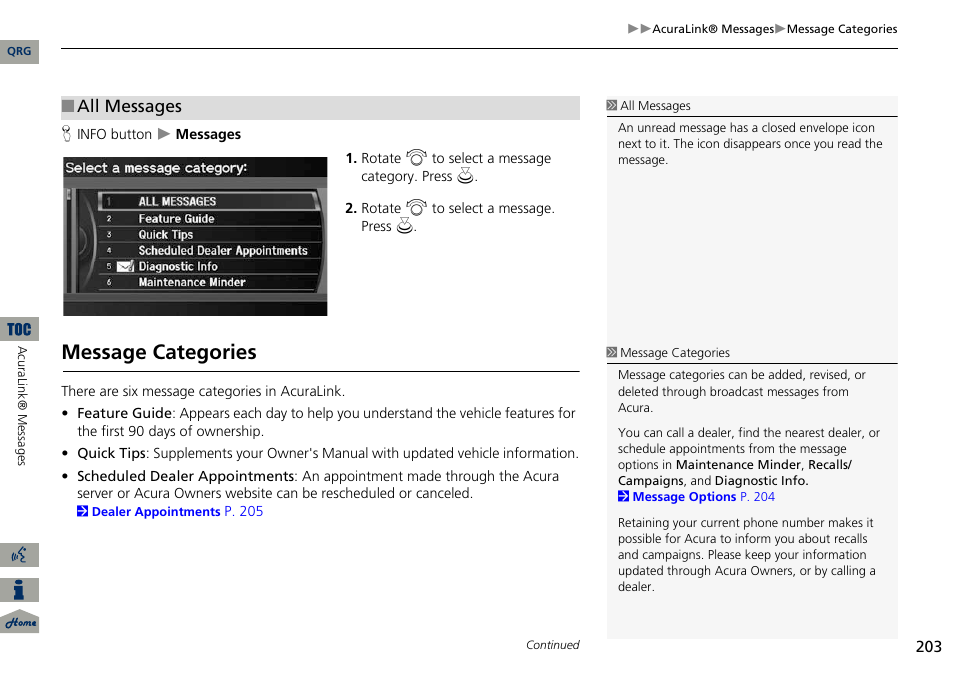Click the rotate dial icon in step 1
Image resolution: width=954 pixels, height=674 pixels.
(416, 158)
